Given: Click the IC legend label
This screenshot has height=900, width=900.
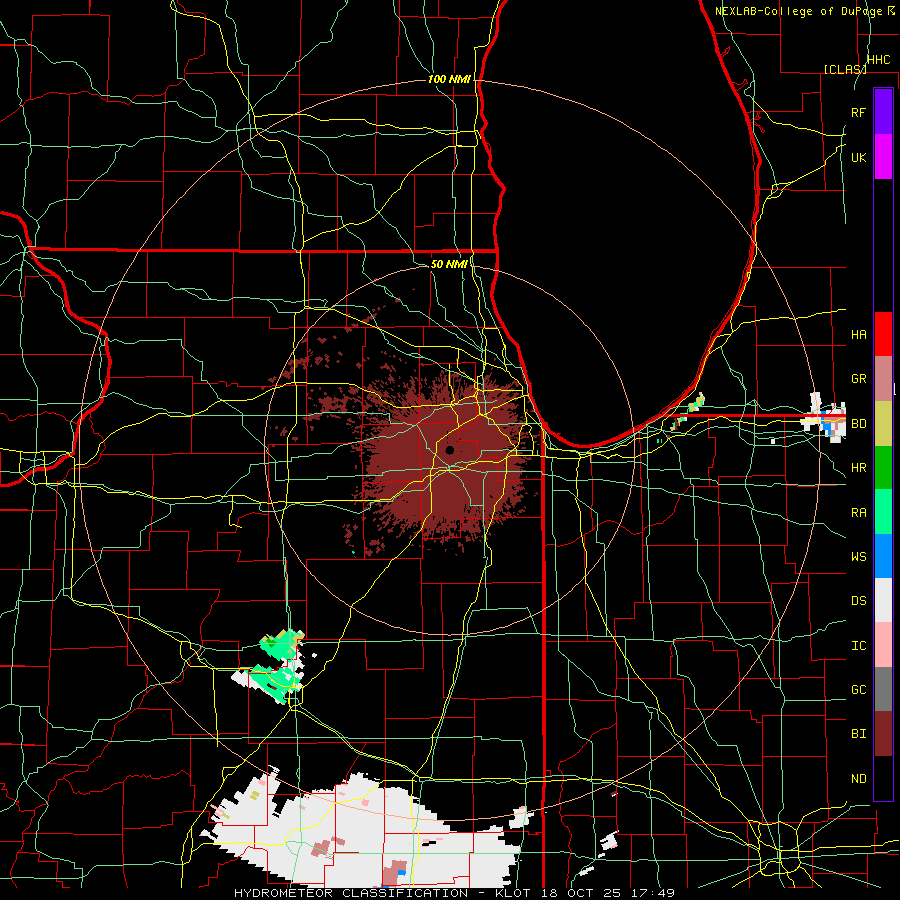Looking at the screenshot, I should (859, 646).
